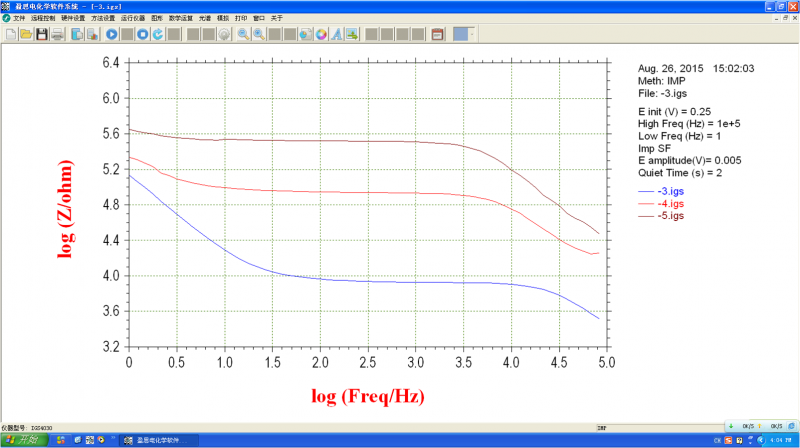This screenshot has height=448, width=800.
Task: Open the 文件 menu
Action: coord(19,18)
